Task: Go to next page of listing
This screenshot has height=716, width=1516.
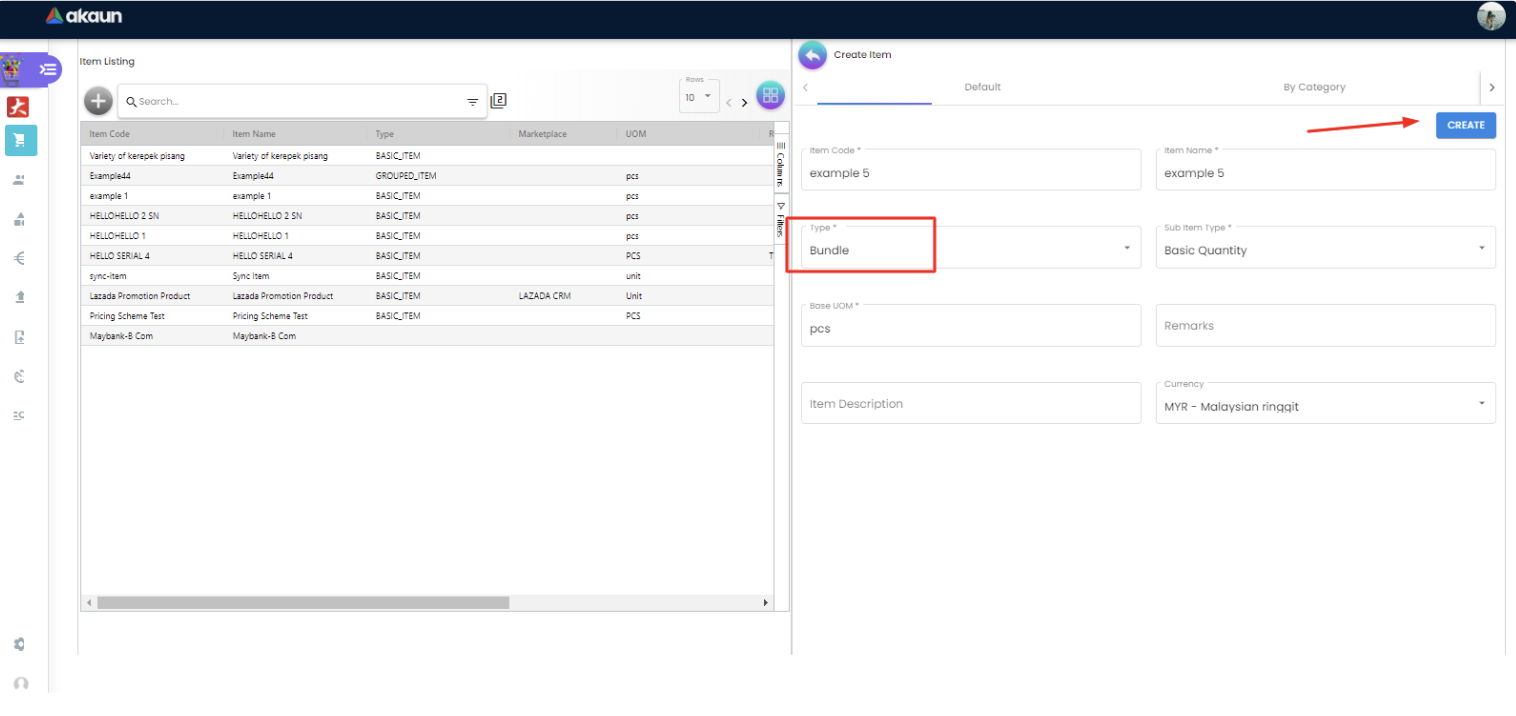Action: (744, 102)
